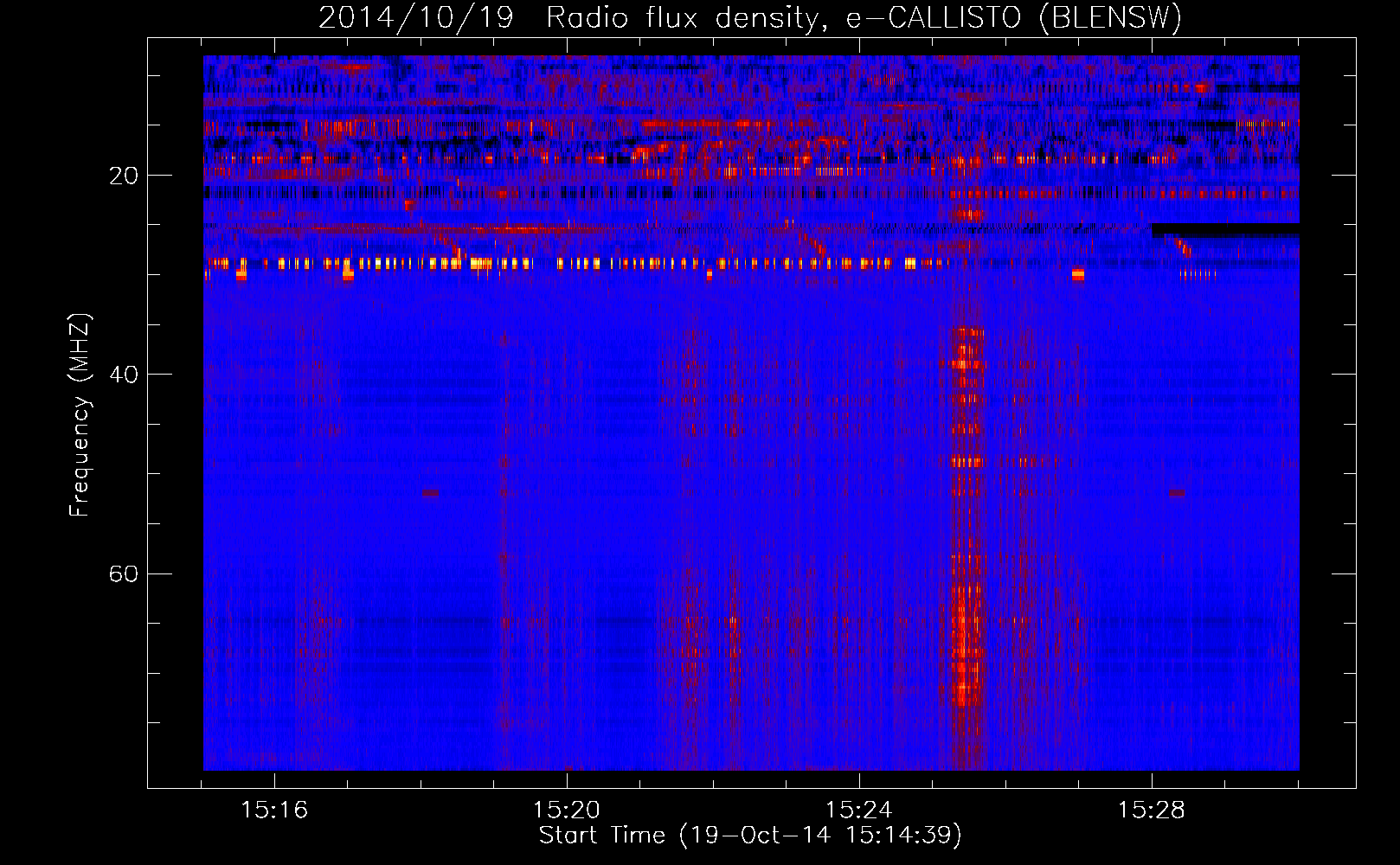
Task: Click the 15:28 time tick label
Action: [1152, 811]
